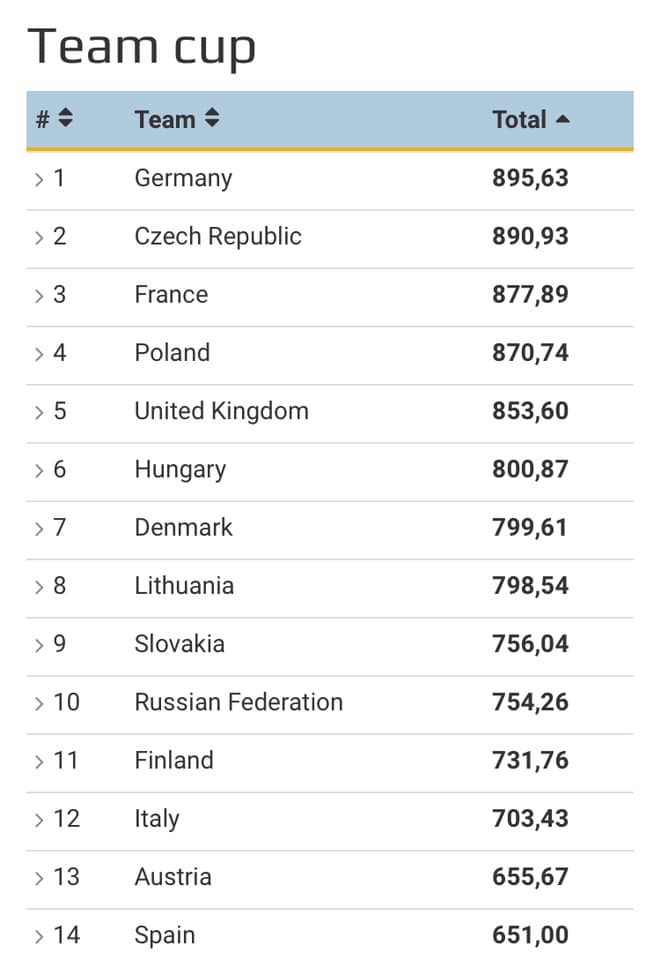Expand the United Kingdom row
The image size is (660, 960).
click(x=39, y=411)
